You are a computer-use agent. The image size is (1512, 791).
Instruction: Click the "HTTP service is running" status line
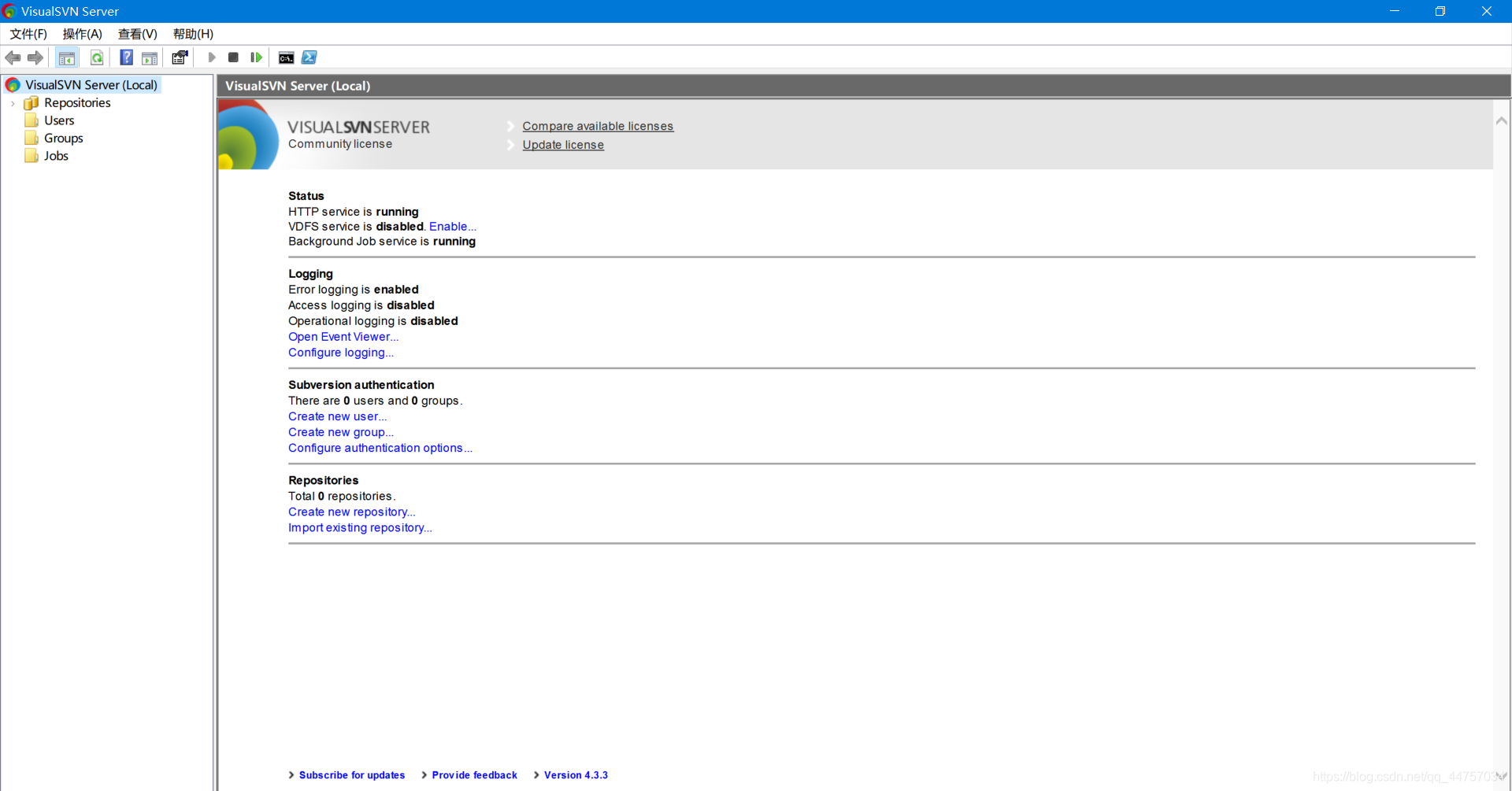354,212
